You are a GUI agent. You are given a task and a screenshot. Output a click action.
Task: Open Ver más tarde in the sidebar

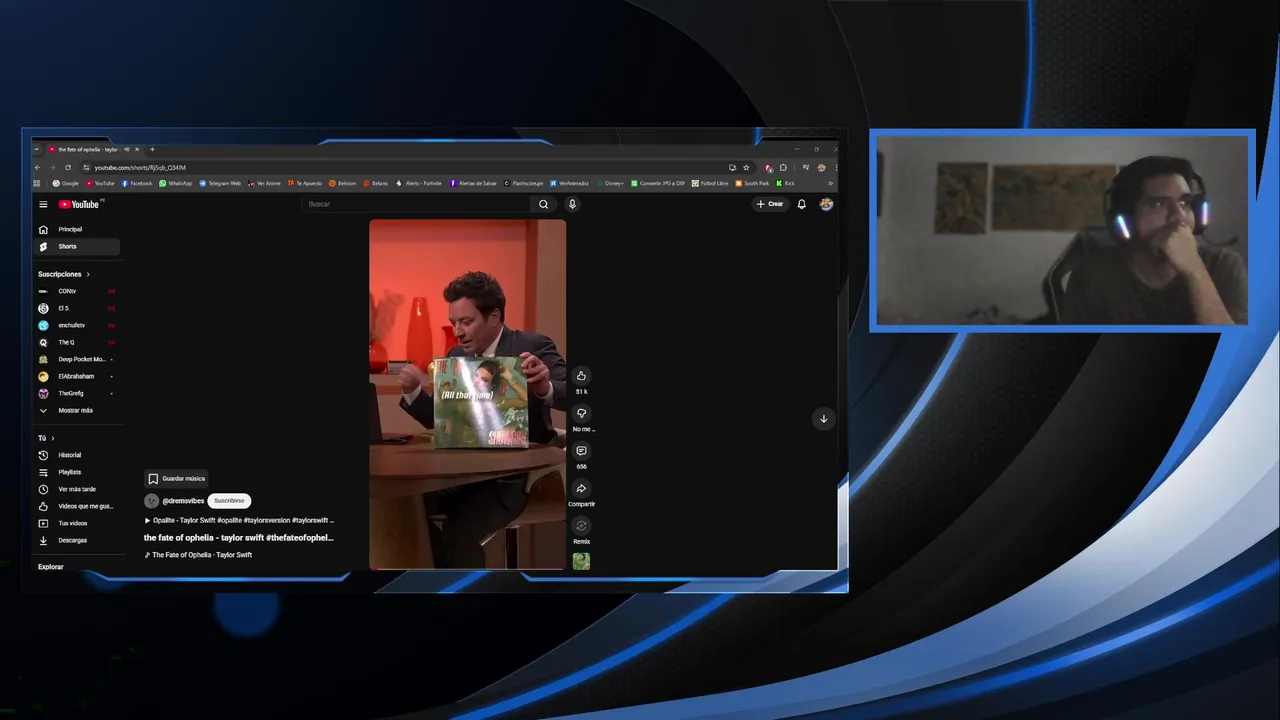pyautogui.click(x=76, y=489)
